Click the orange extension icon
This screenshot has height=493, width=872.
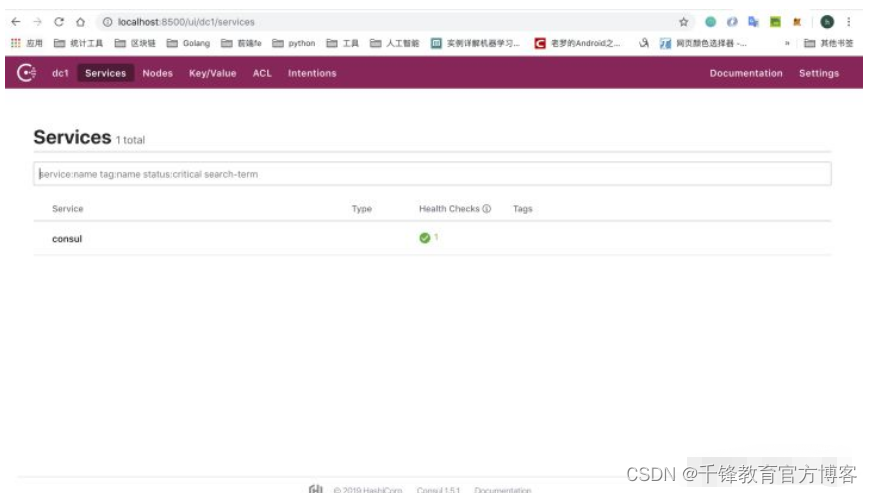tap(797, 22)
